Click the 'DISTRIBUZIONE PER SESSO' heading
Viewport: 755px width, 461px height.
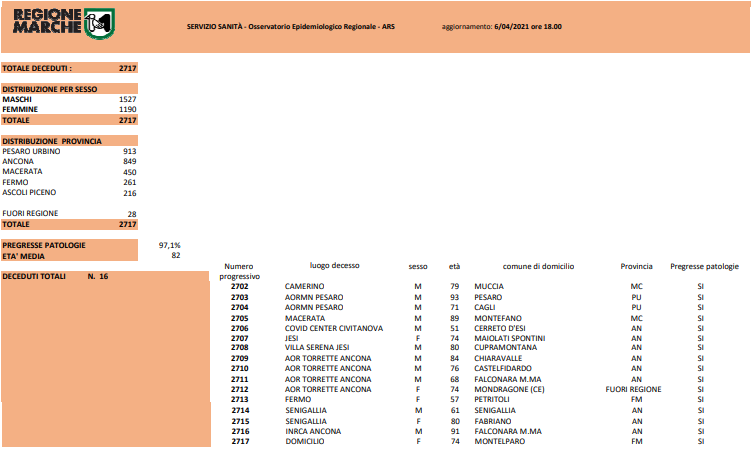click(x=50, y=89)
